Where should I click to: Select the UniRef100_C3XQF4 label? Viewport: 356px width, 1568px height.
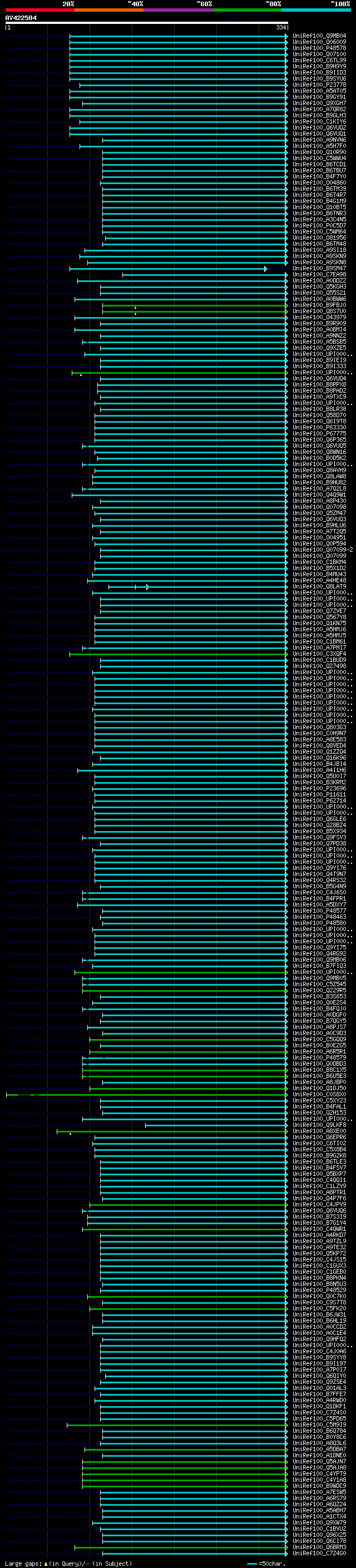click(319, 654)
